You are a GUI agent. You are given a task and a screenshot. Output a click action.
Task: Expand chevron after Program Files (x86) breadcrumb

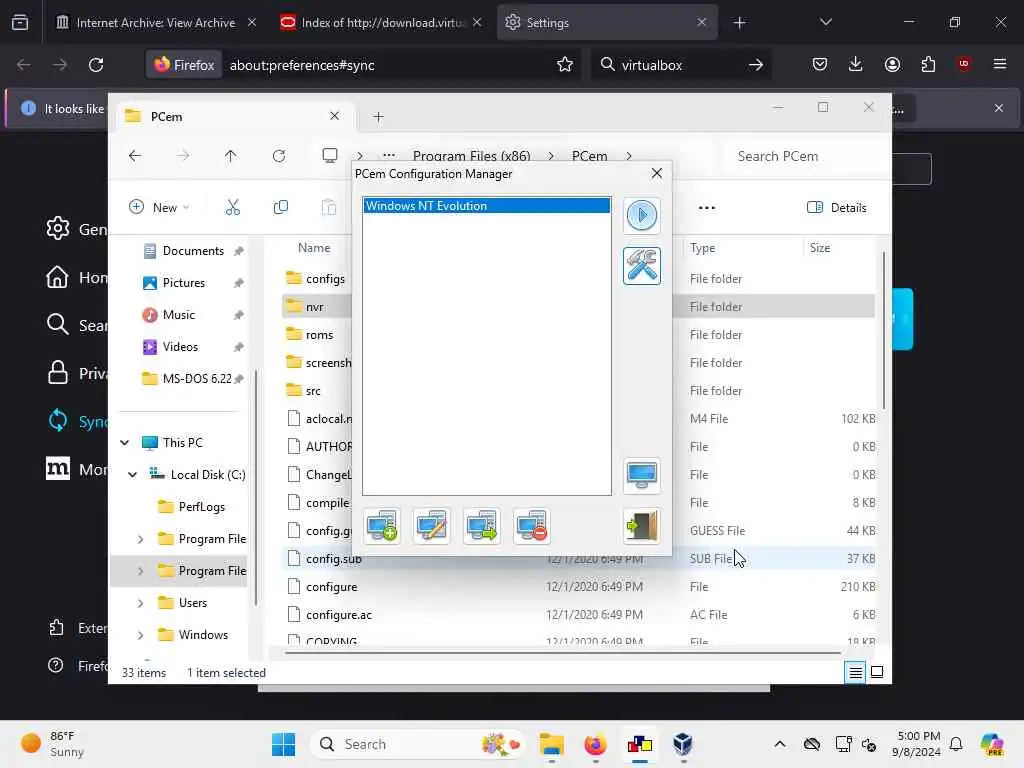[551, 156]
